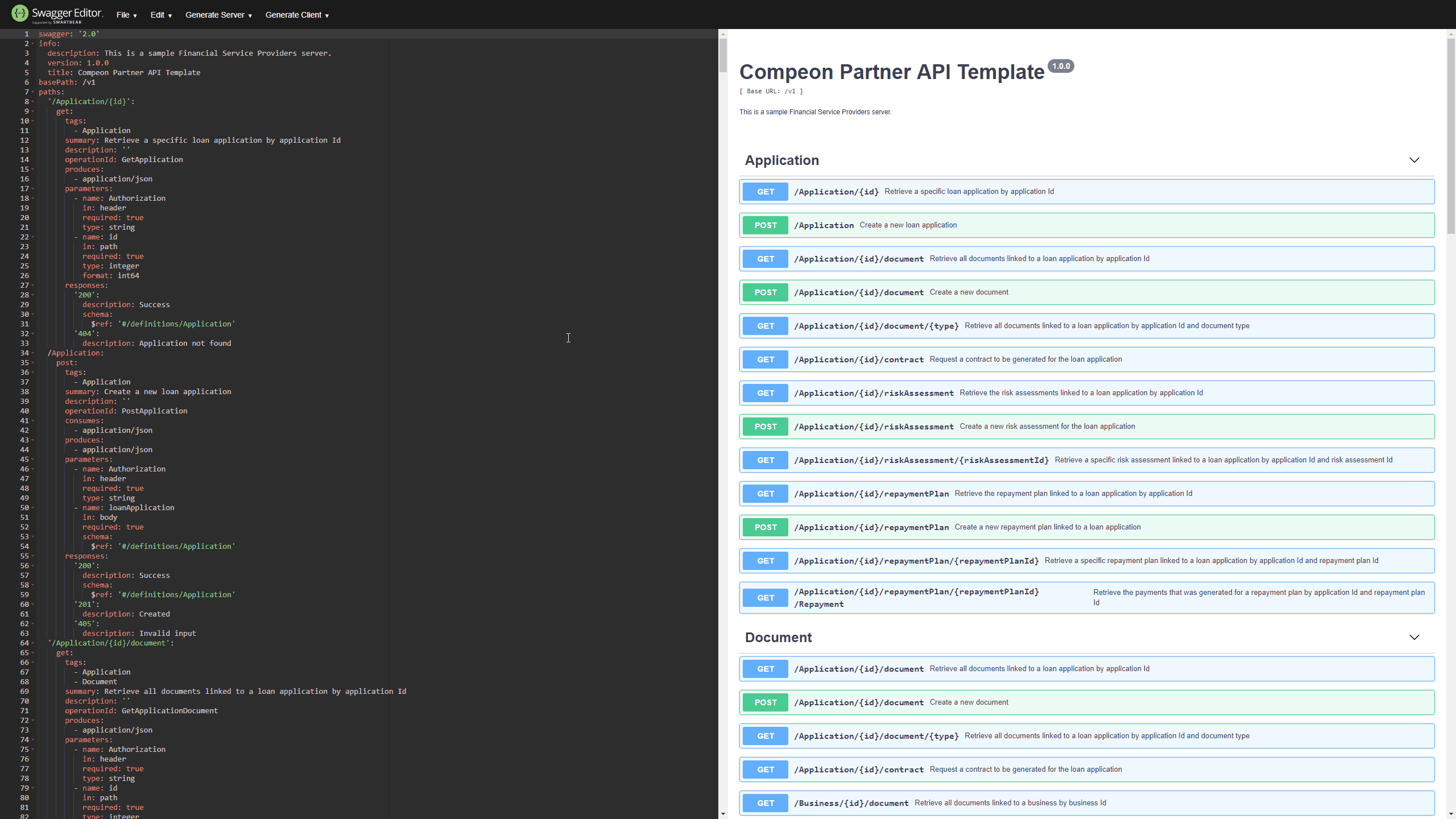Click preview pane vertical scrollbar thumb
This screenshot has height=819, width=1456.
pyautogui.click(x=1451, y=135)
